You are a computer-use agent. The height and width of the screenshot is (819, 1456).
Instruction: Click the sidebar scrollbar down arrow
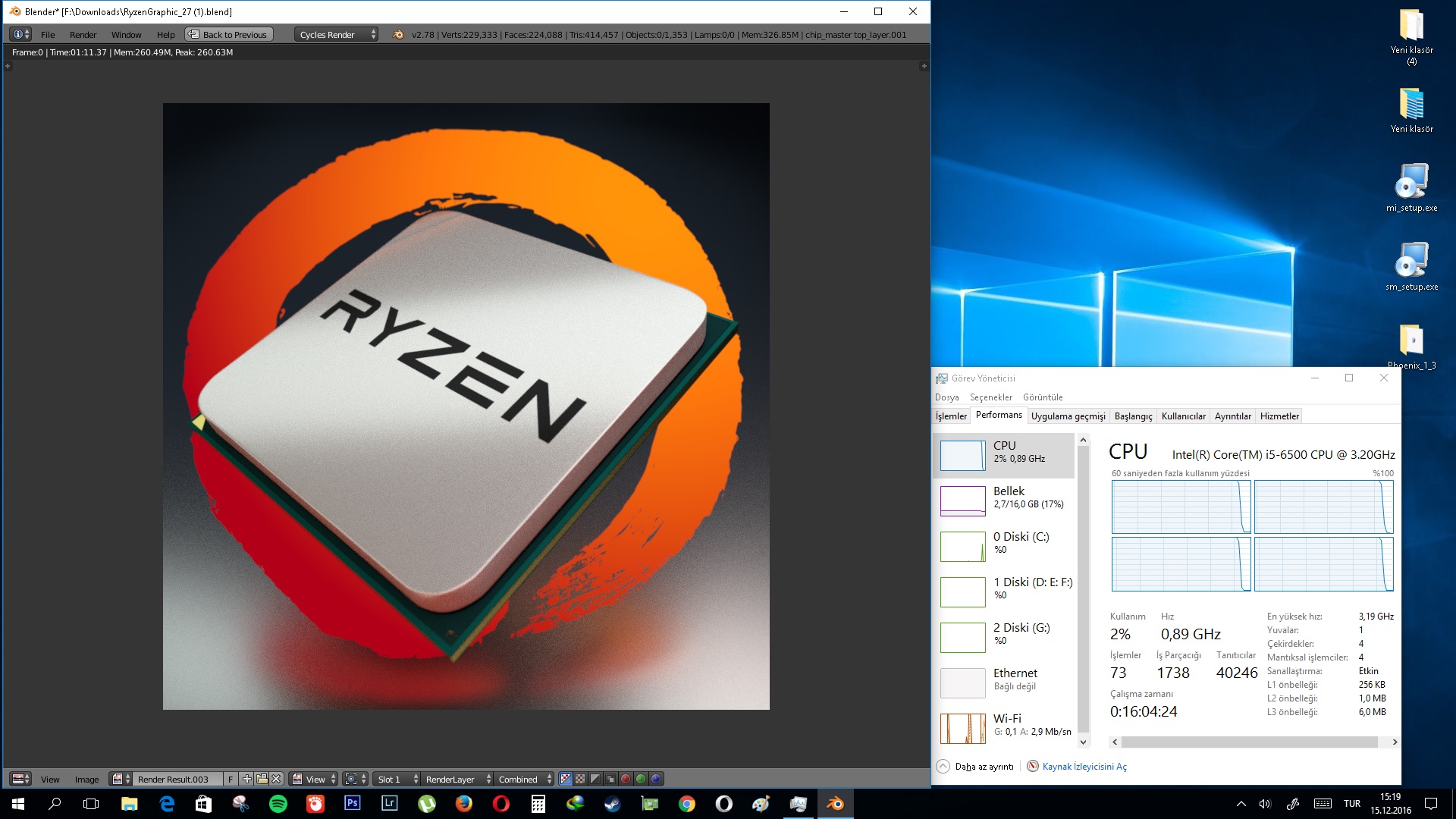(1083, 742)
